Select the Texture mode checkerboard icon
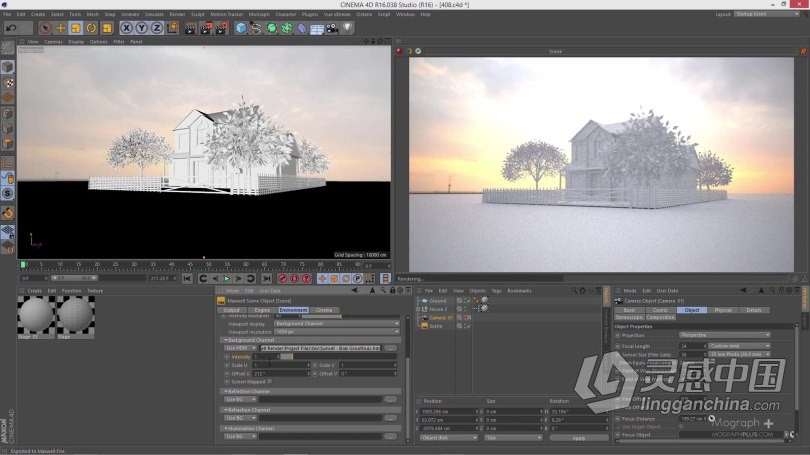Image resolution: width=810 pixels, height=455 pixels. click(8, 83)
